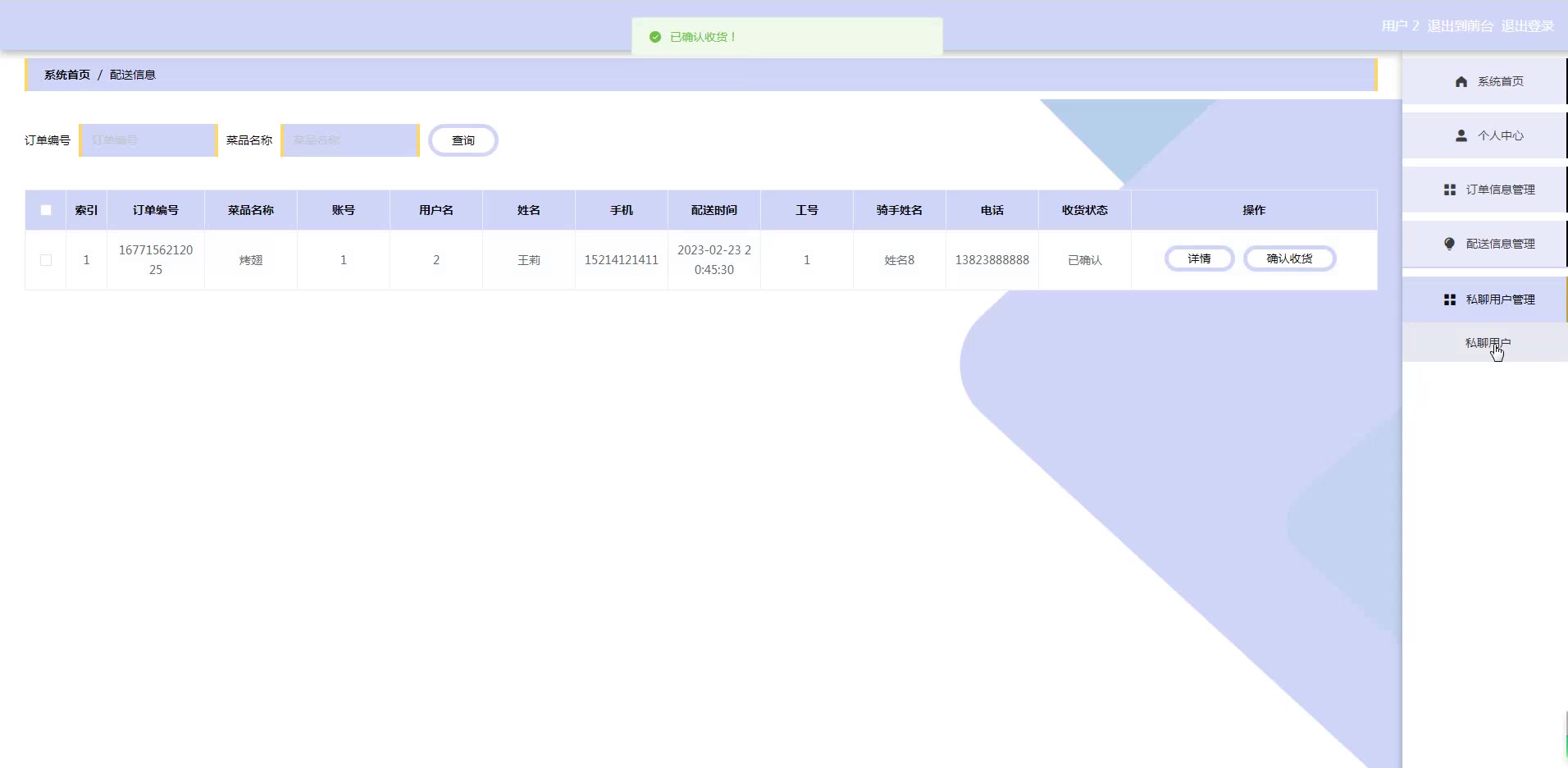Toggle the select-all checkbox in table header

pos(46,210)
